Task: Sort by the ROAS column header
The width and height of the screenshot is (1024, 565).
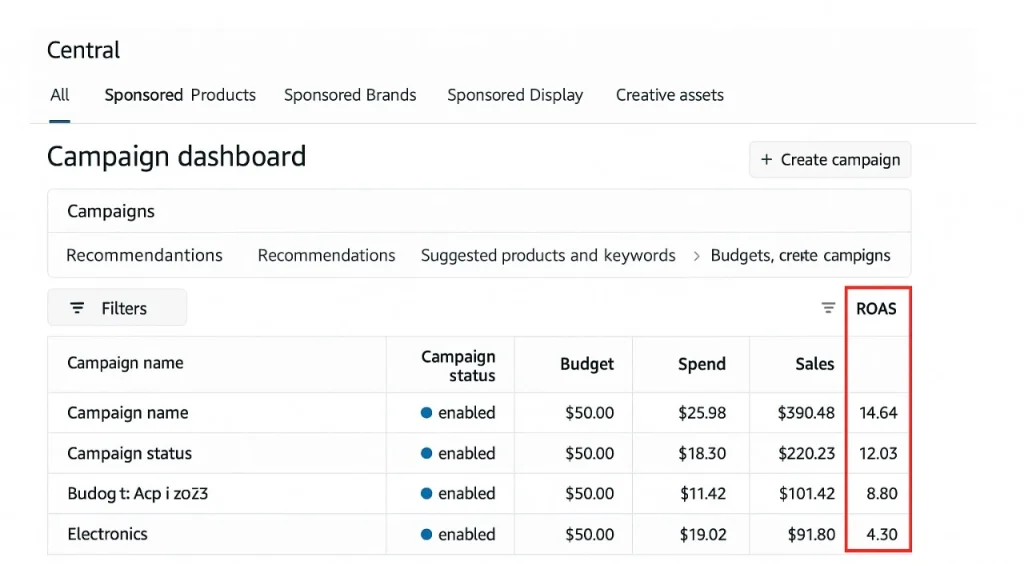Action: click(x=876, y=309)
